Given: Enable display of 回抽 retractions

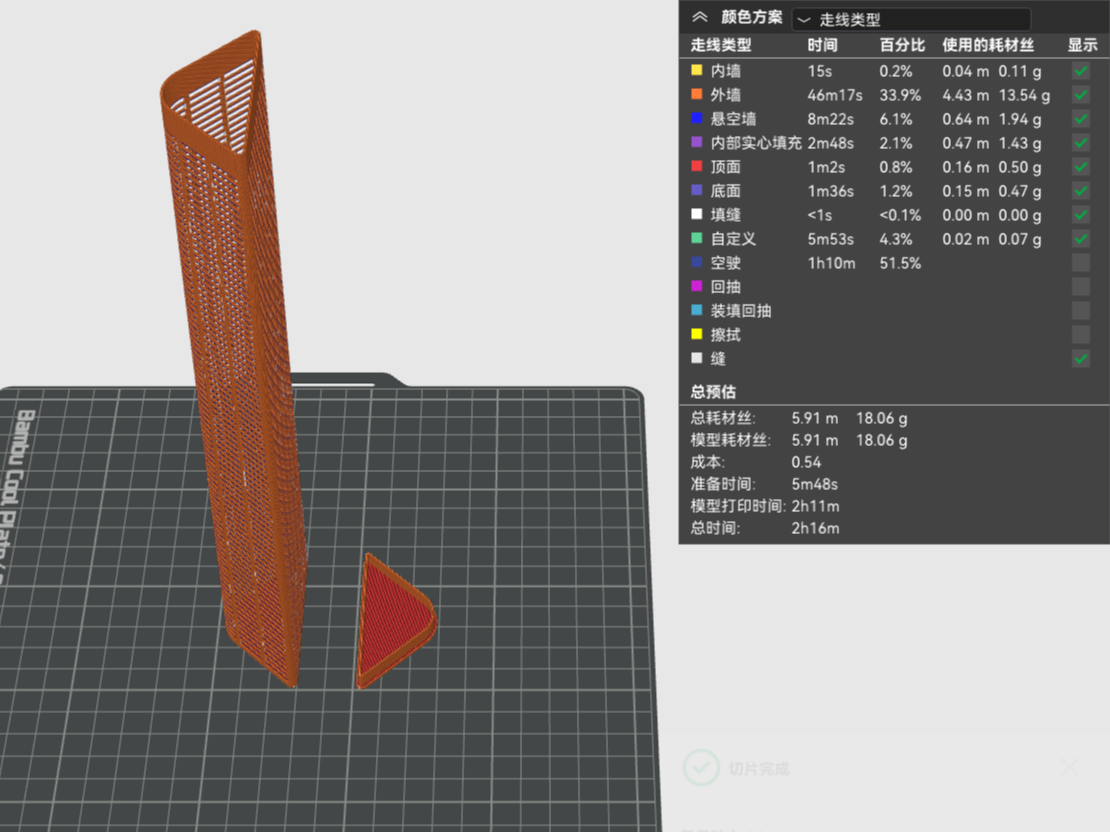Looking at the screenshot, I should 1080,287.
